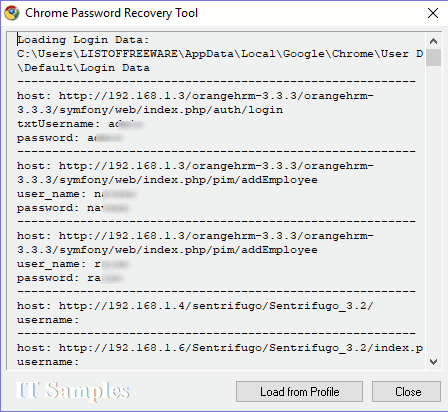Click the user_name line starting with 'r'
Image resolution: width=448 pixels, height=412 pixels.
[73, 264]
